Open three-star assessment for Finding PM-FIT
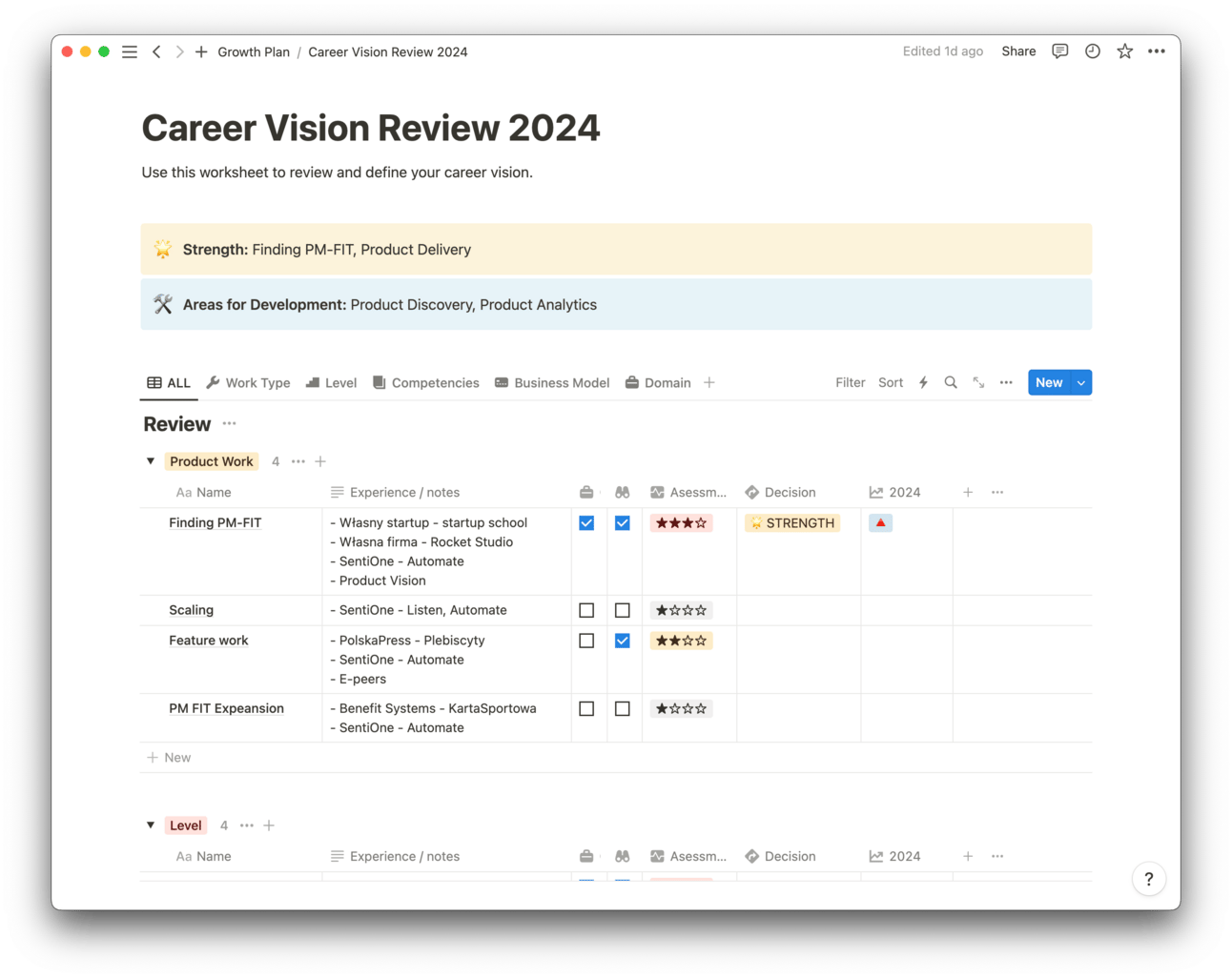The width and height of the screenshot is (1232, 978). tap(681, 522)
